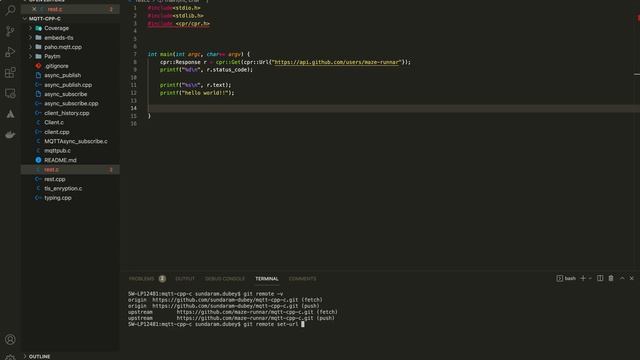Open the Search view in the activity bar

point(10,10)
